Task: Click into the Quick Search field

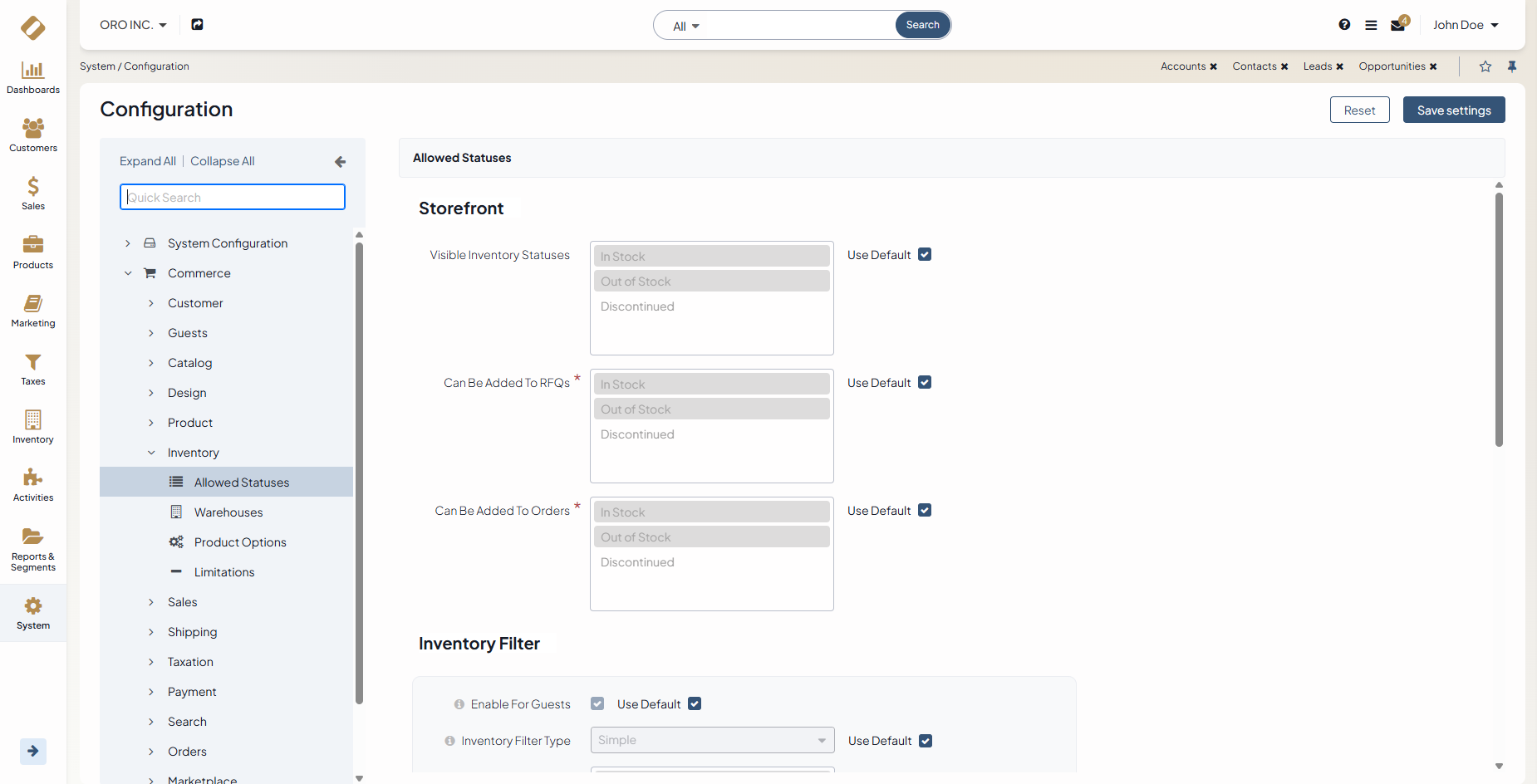Action: (233, 198)
